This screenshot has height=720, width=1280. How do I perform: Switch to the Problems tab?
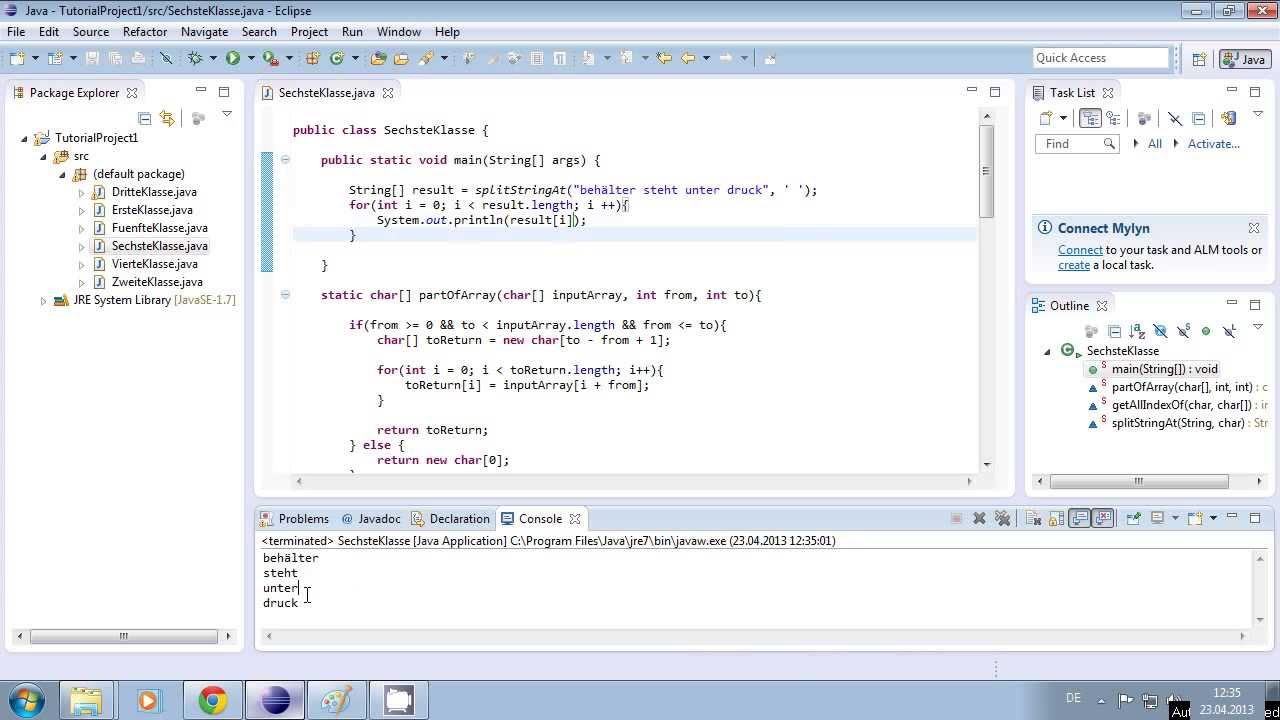point(294,519)
